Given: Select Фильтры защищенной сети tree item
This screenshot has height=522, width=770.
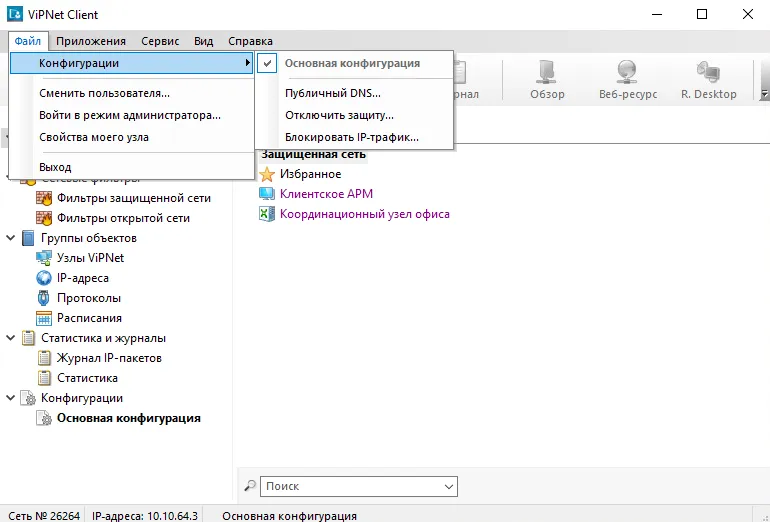Looking at the screenshot, I should coord(134,198).
